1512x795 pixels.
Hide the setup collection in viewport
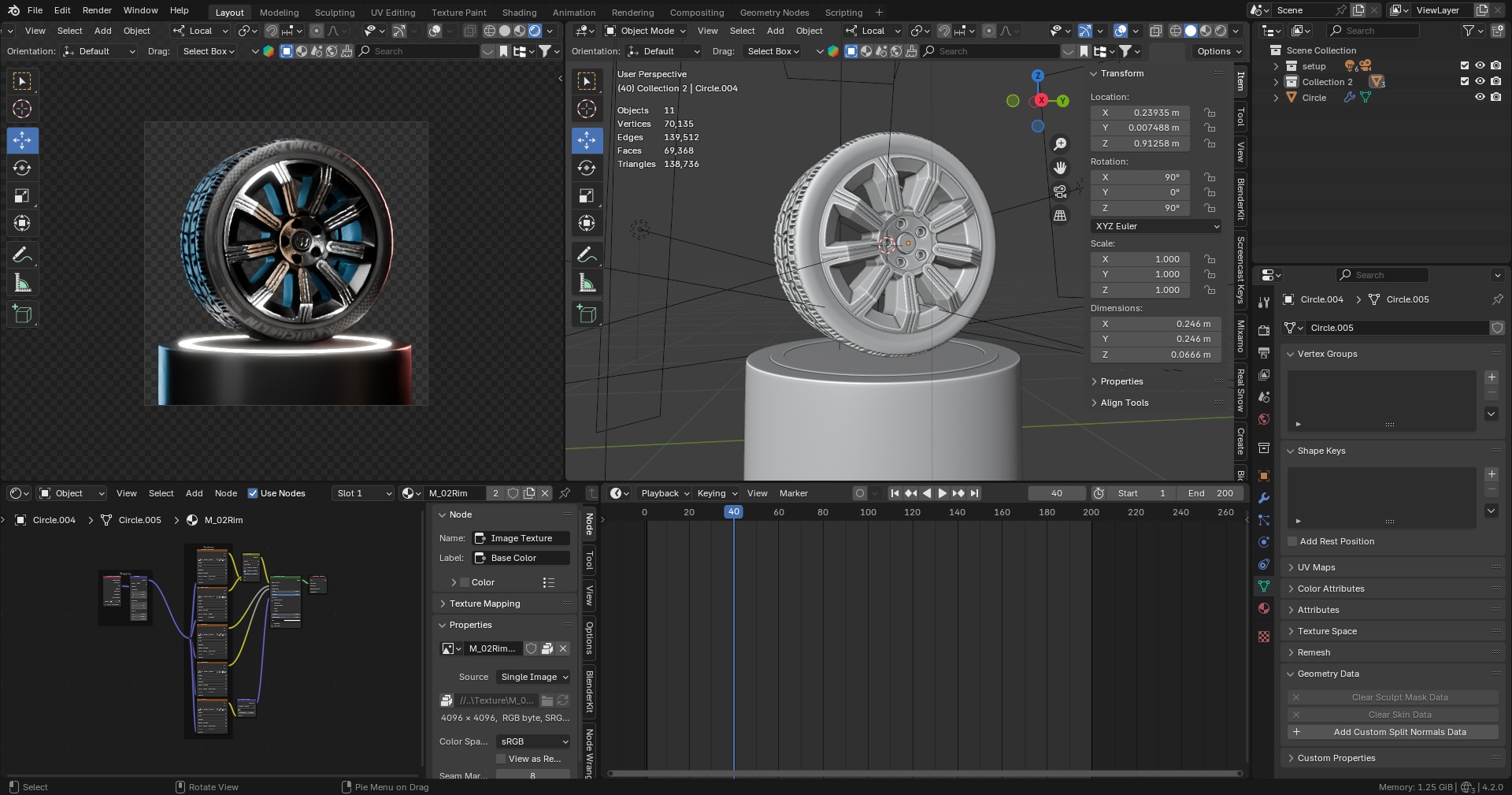click(1480, 66)
